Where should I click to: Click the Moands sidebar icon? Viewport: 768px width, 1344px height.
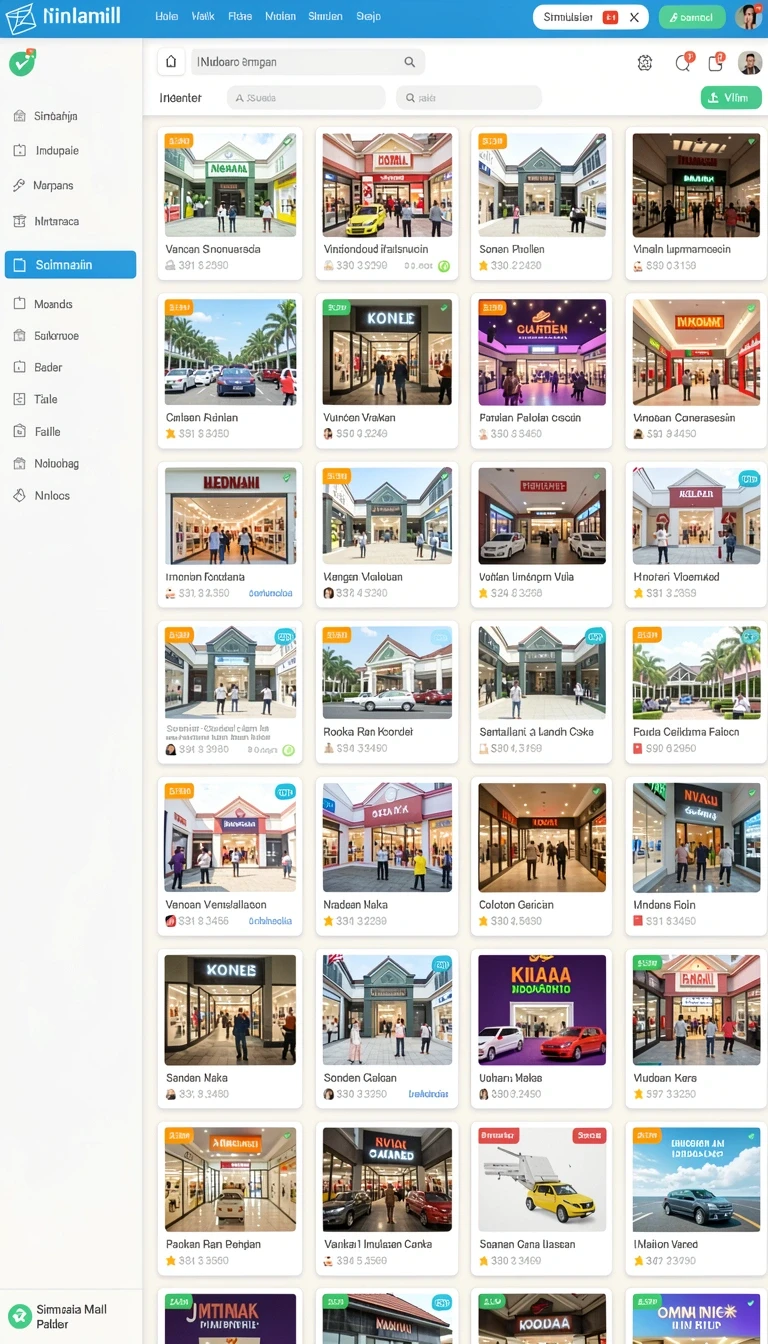tap(19, 304)
